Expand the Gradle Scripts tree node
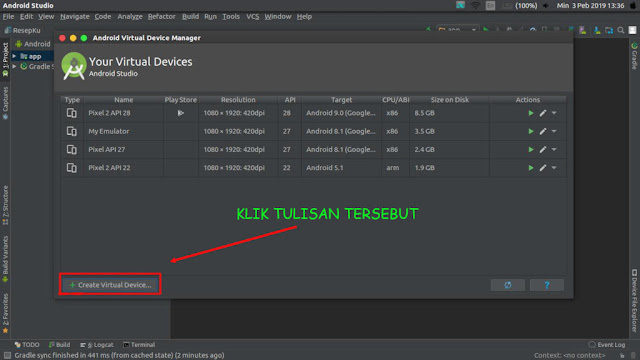 click(14, 66)
